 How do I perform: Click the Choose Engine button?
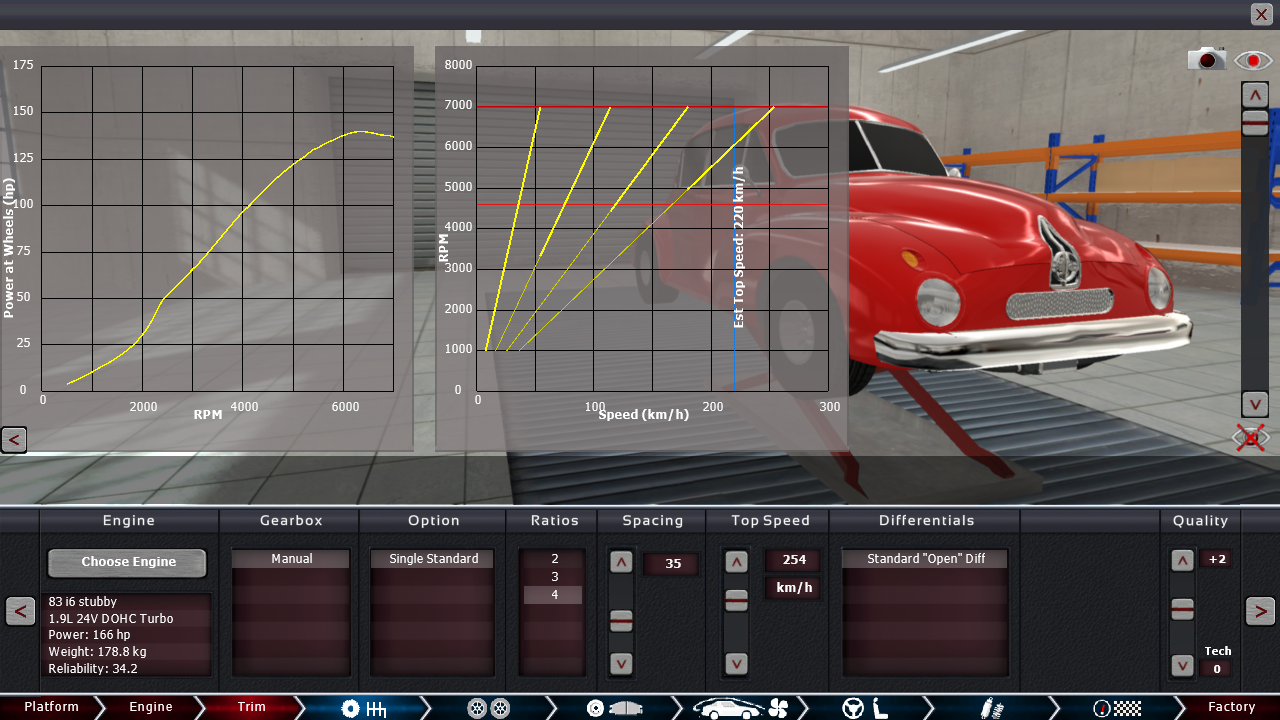[128, 562]
